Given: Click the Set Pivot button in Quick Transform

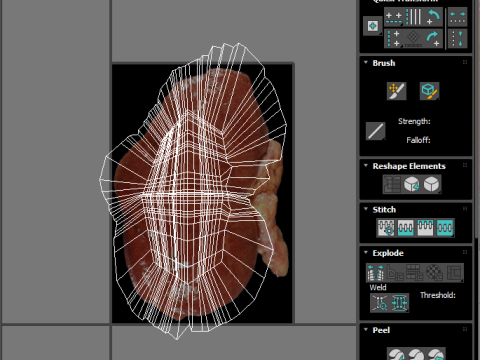Looking at the screenshot, I should pyautogui.click(x=373, y=26).
